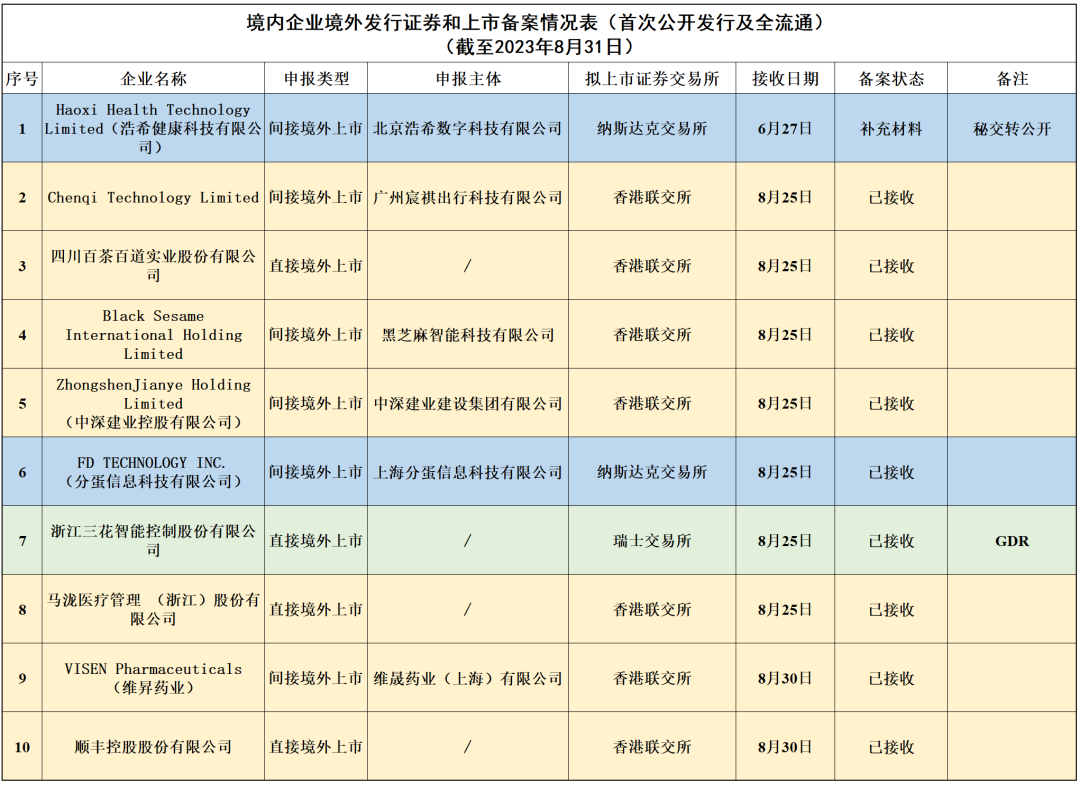This screenshot has height=785, width=1080.
Task: Select the 接收日期 column header
Action: (x=785, y=78)
